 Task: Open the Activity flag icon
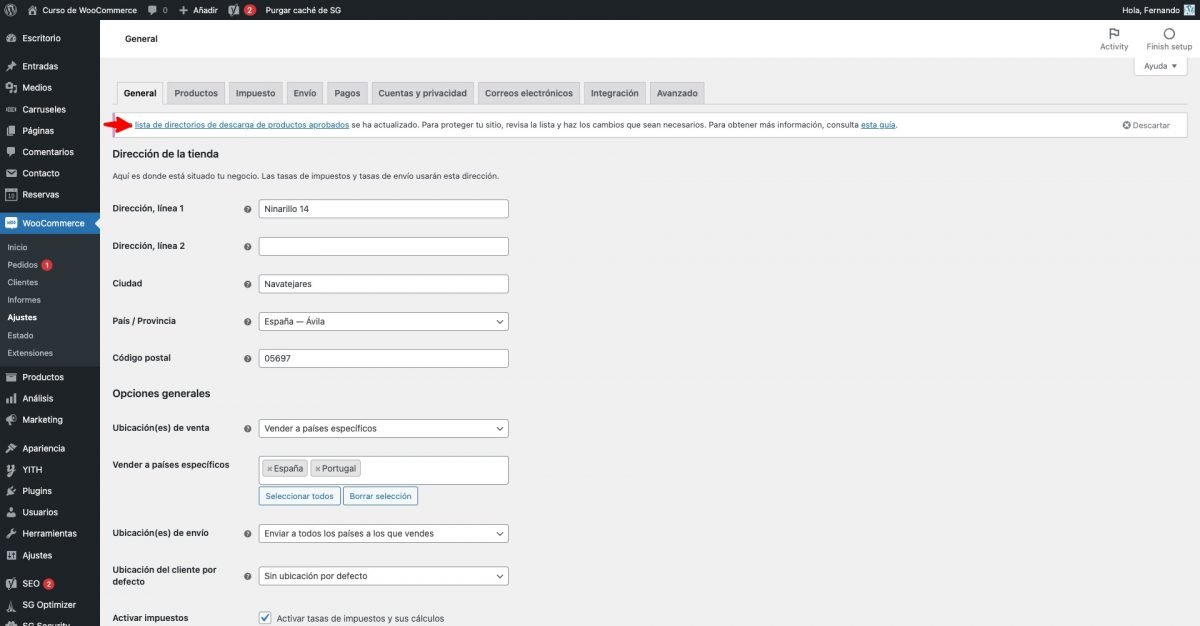[1114, 34]
